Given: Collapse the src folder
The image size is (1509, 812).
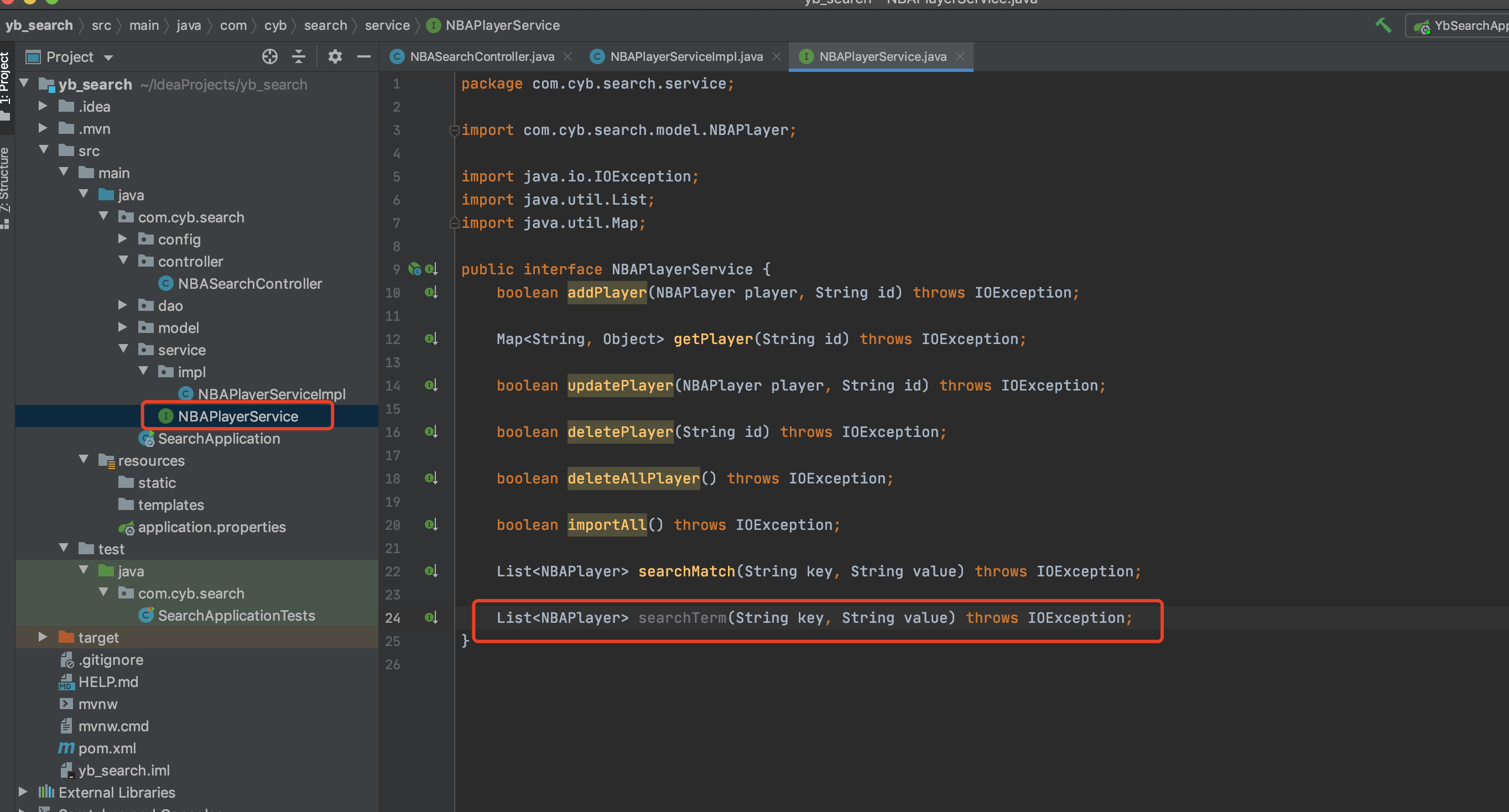Looking at the screenshot, I should point(44,150).
